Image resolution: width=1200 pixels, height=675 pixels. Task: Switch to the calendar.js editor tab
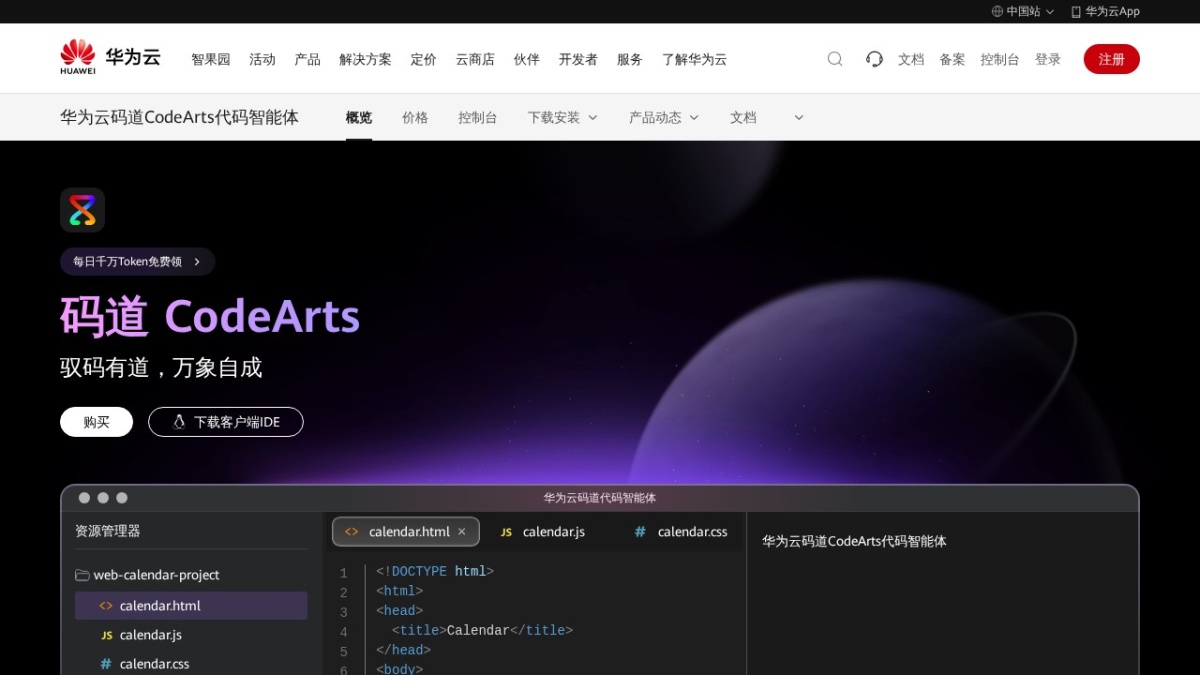(x=543, y=532)
